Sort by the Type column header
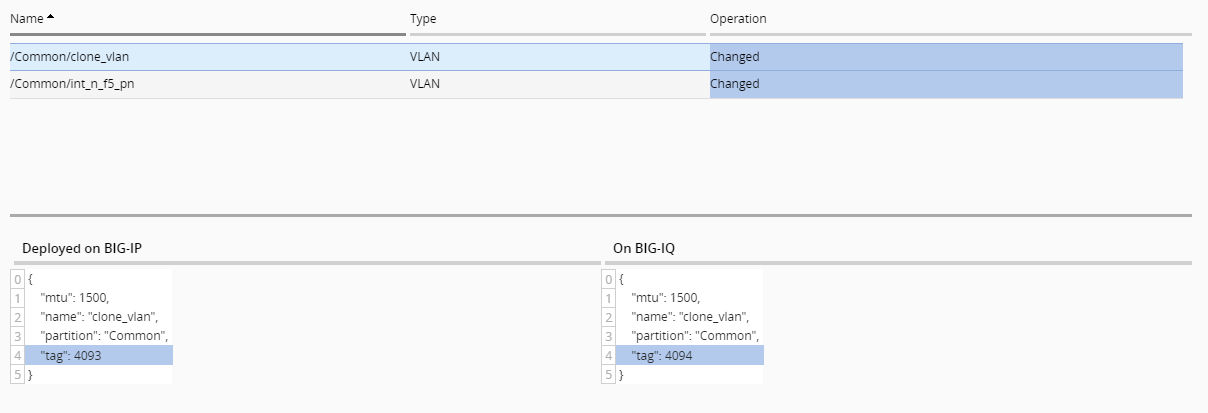Screen dimensions: 1208x413 [x=423, y=19]
